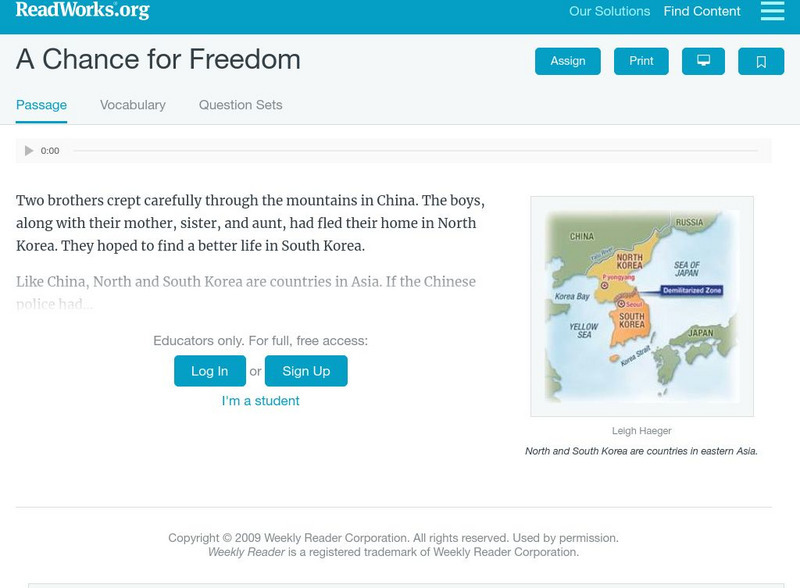Viewport: 800px width, 588px height.
Task: Open the Our Solutions menu
Action: tap(608, 11)
